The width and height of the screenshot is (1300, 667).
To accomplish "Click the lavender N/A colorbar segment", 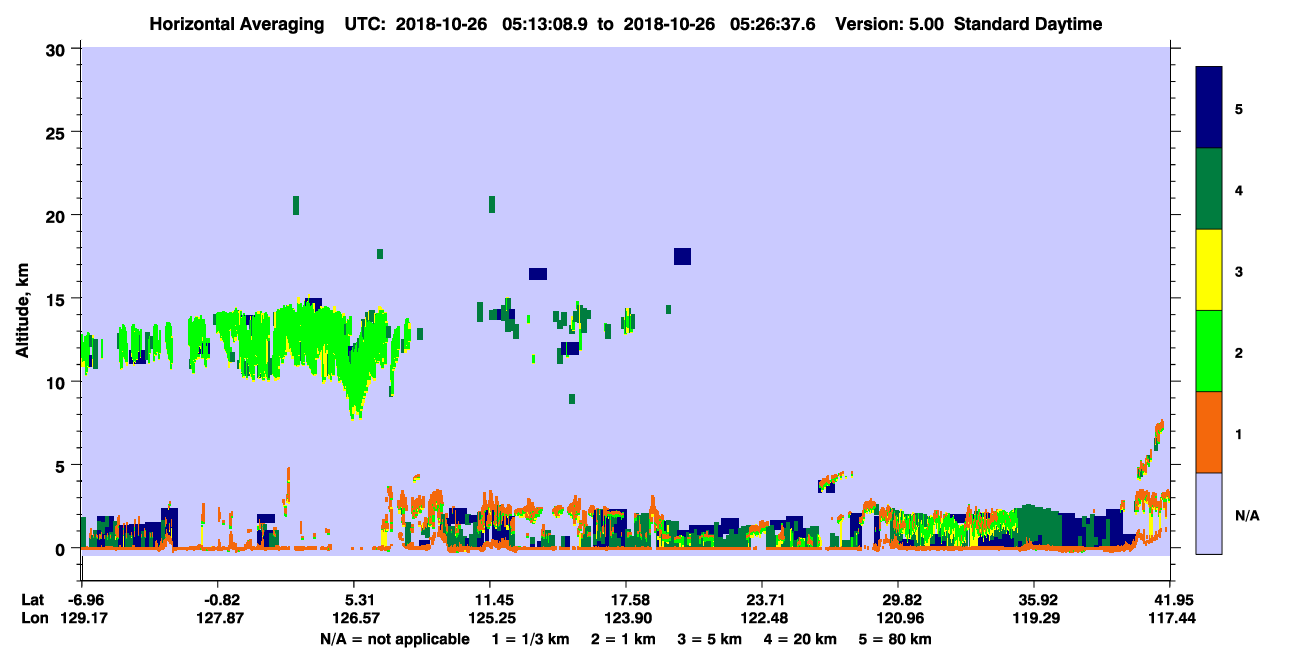I will [x=1209, y=513].
